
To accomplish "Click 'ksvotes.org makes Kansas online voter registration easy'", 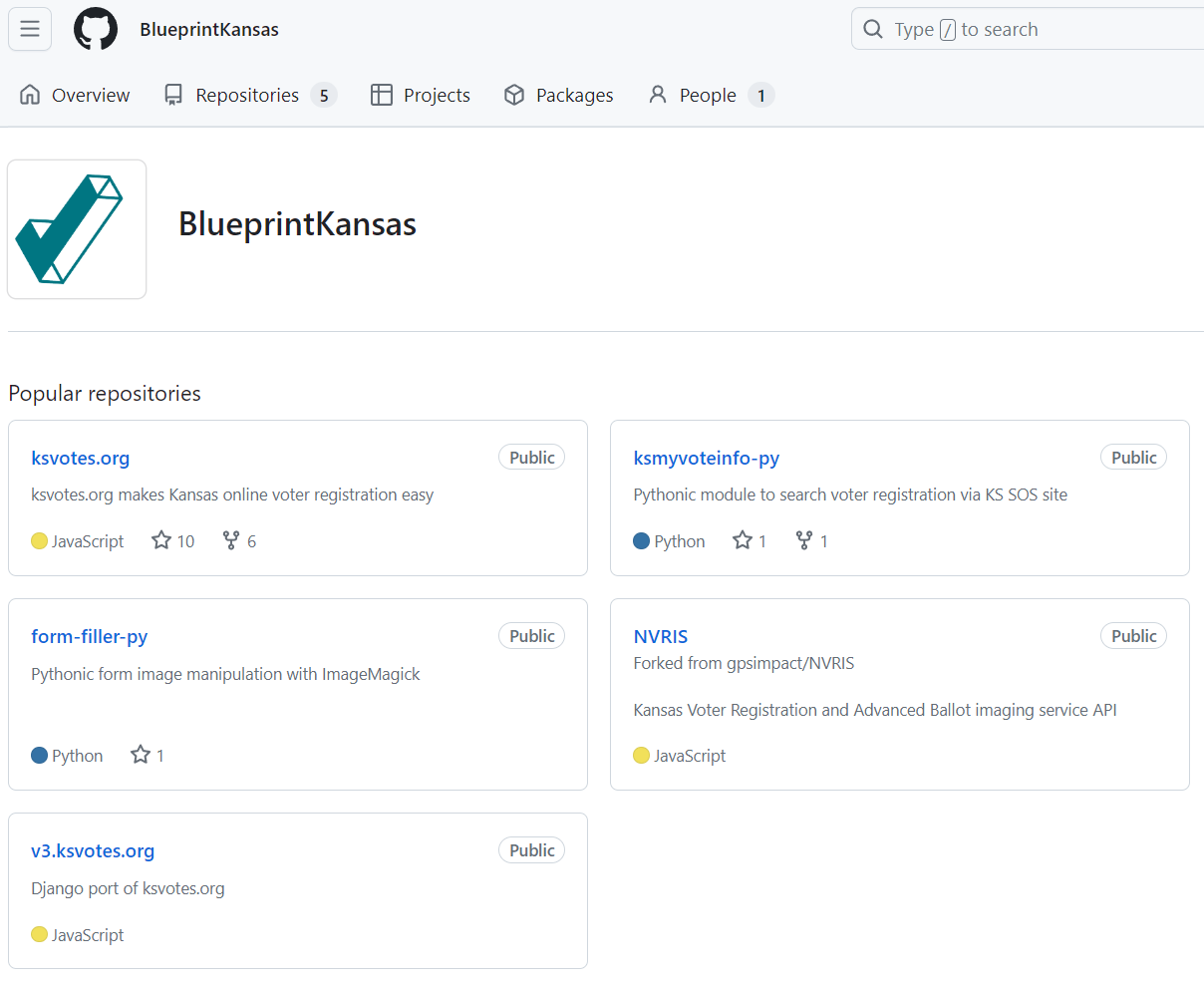I will (x=232, y=495).
